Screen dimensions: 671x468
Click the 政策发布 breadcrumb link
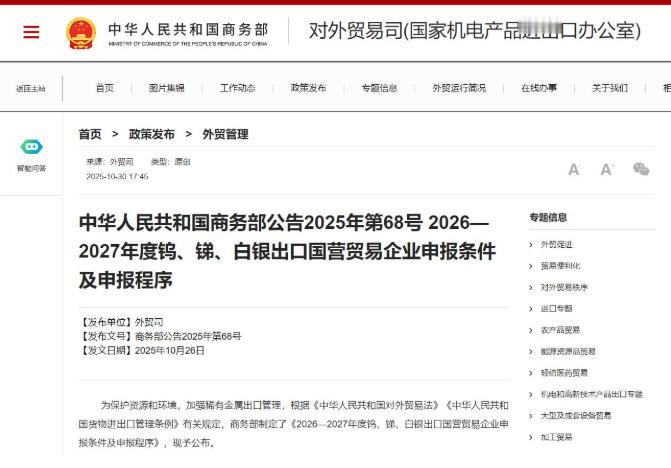[x=151, y=134]
